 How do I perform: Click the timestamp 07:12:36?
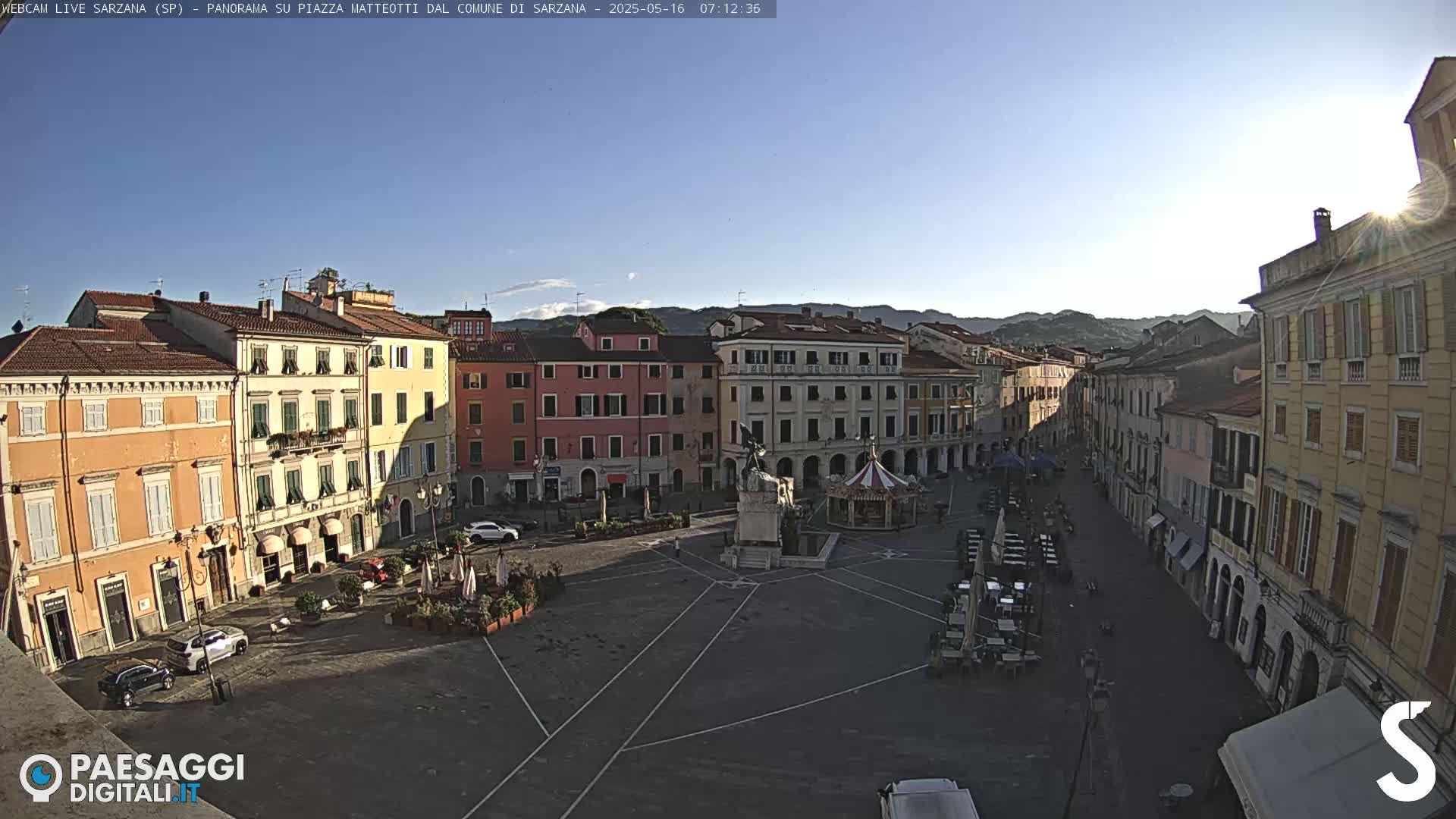click(730, 8)
